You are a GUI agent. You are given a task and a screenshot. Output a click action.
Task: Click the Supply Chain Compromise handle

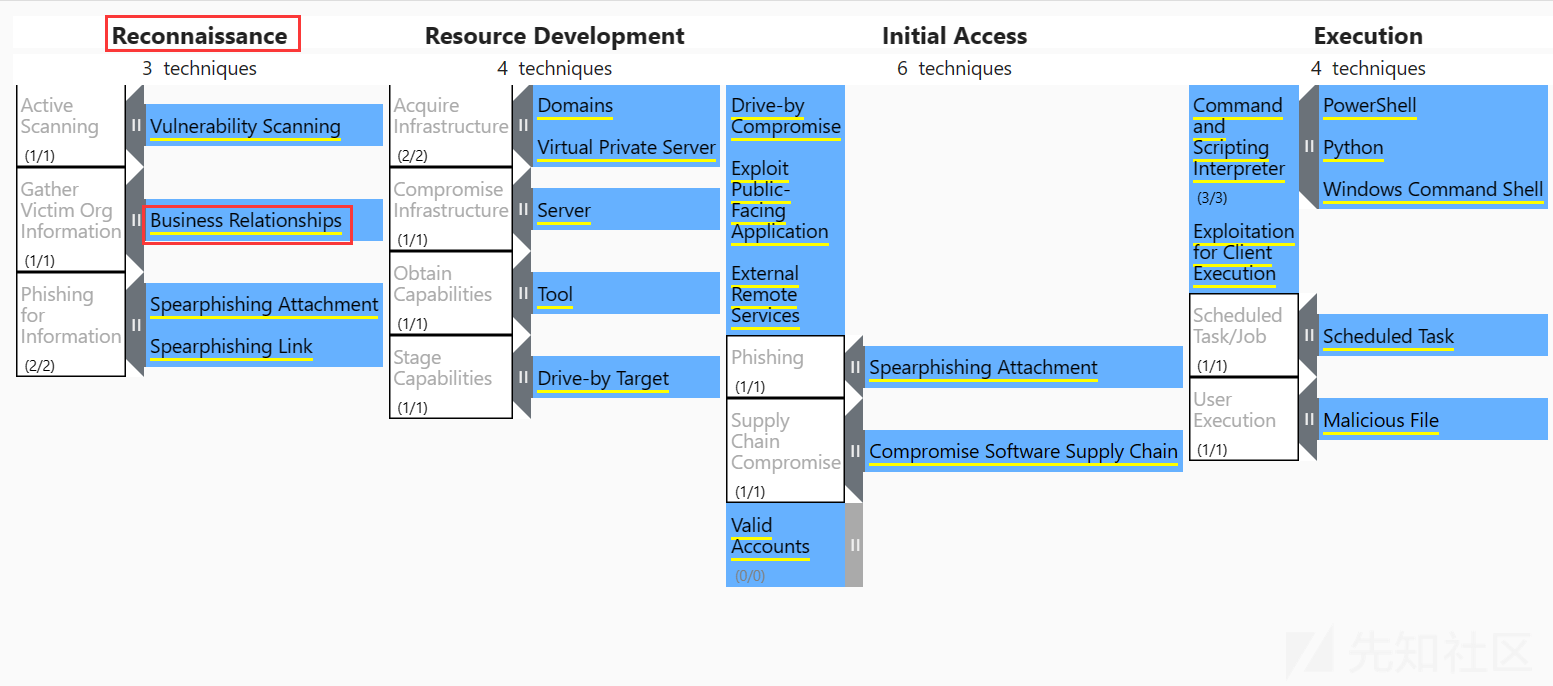pyautogui.click(x=854, y=451)
